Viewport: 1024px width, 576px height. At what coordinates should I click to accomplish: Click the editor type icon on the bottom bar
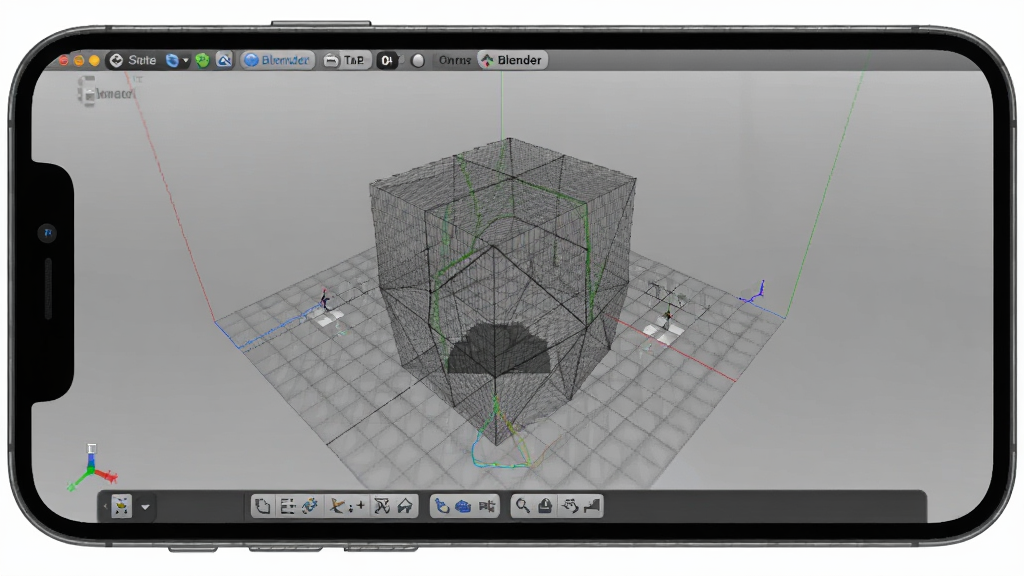(x=121, y=506)
